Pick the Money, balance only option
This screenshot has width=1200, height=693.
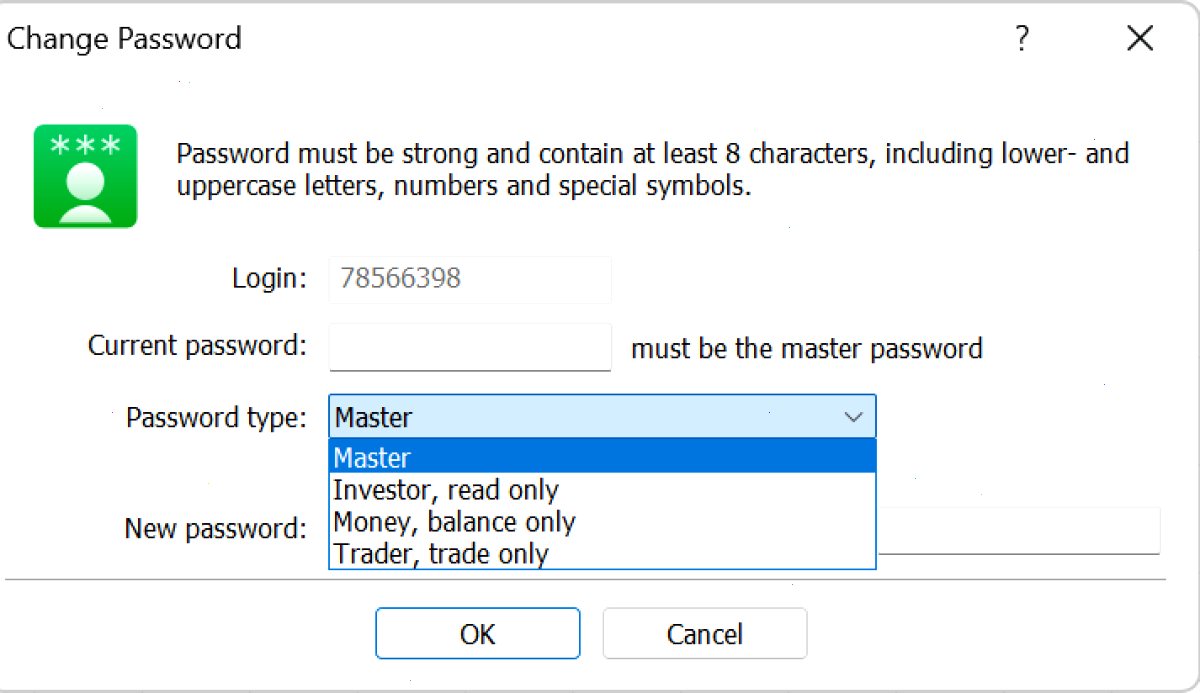(602, 522)
